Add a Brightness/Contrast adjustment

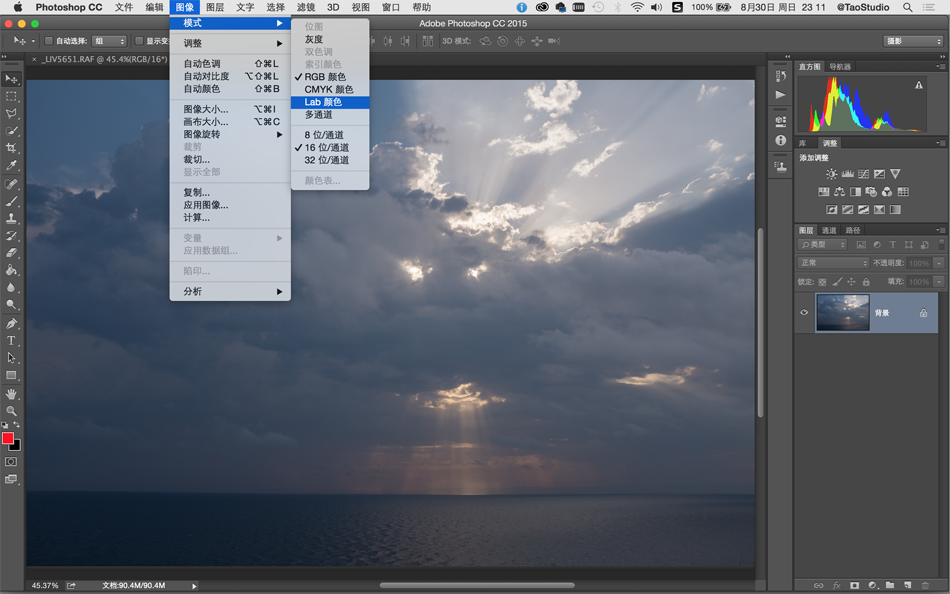tap(831, 174)
